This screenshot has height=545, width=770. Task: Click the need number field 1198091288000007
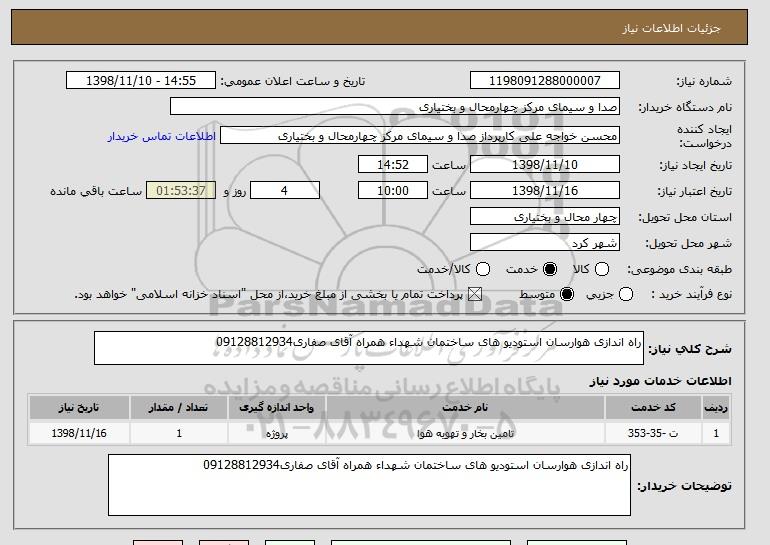[x=545, y=81]
